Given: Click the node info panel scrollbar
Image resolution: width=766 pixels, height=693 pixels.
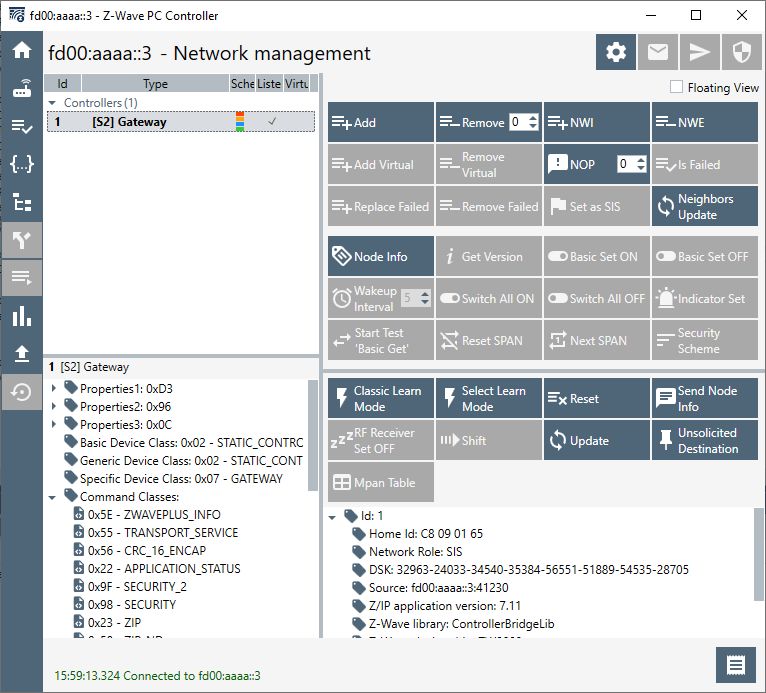Looking at the screenshot, I should 313,435.
